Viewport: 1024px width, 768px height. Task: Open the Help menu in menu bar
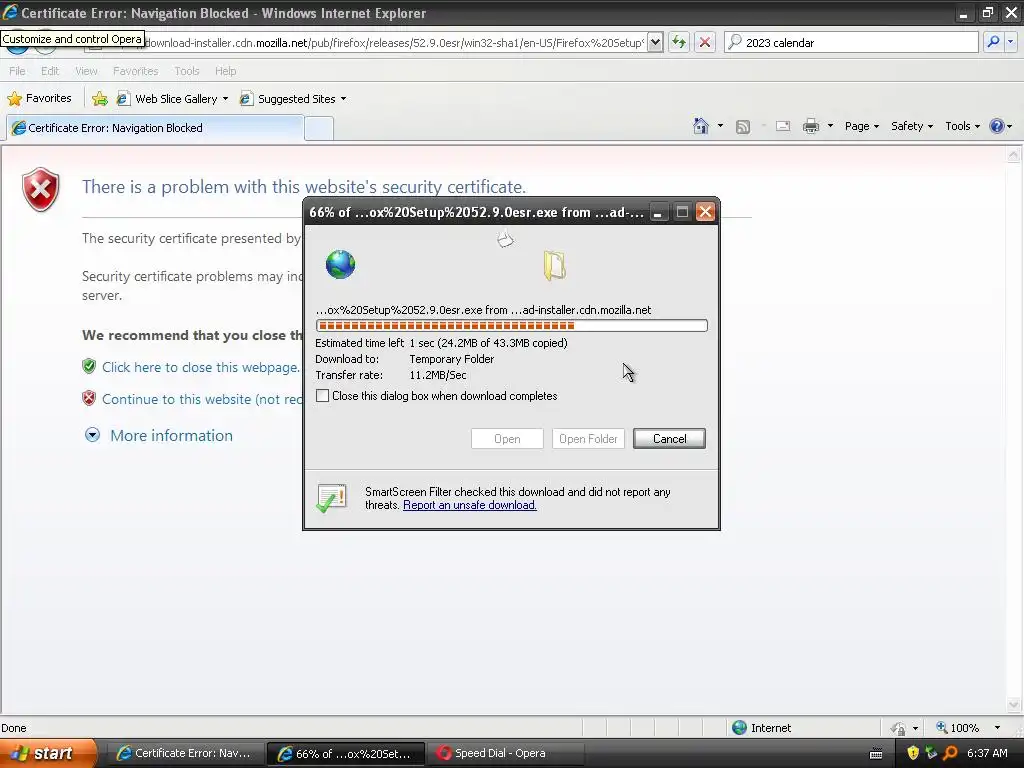pos(225,71)
